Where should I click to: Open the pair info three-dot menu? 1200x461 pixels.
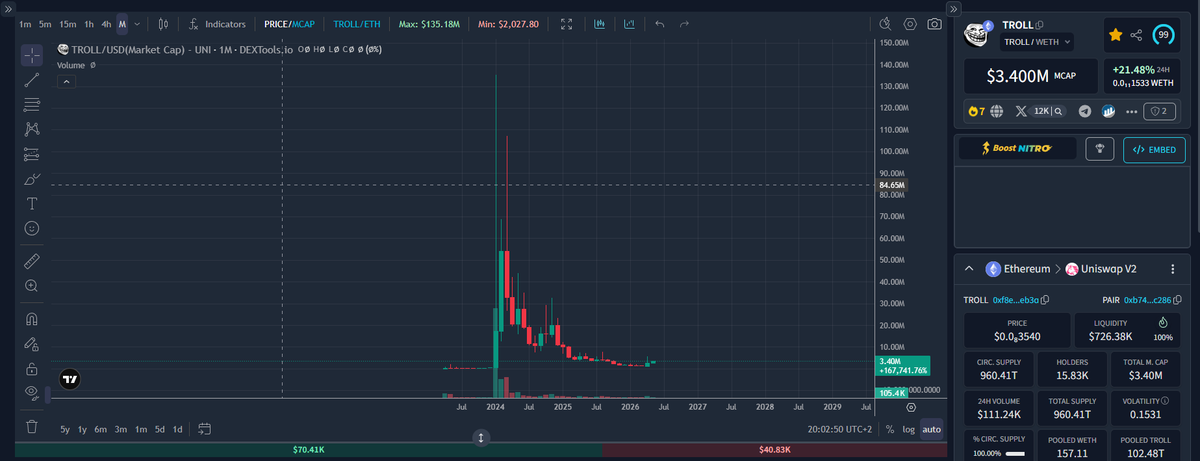pos(1172,269)
